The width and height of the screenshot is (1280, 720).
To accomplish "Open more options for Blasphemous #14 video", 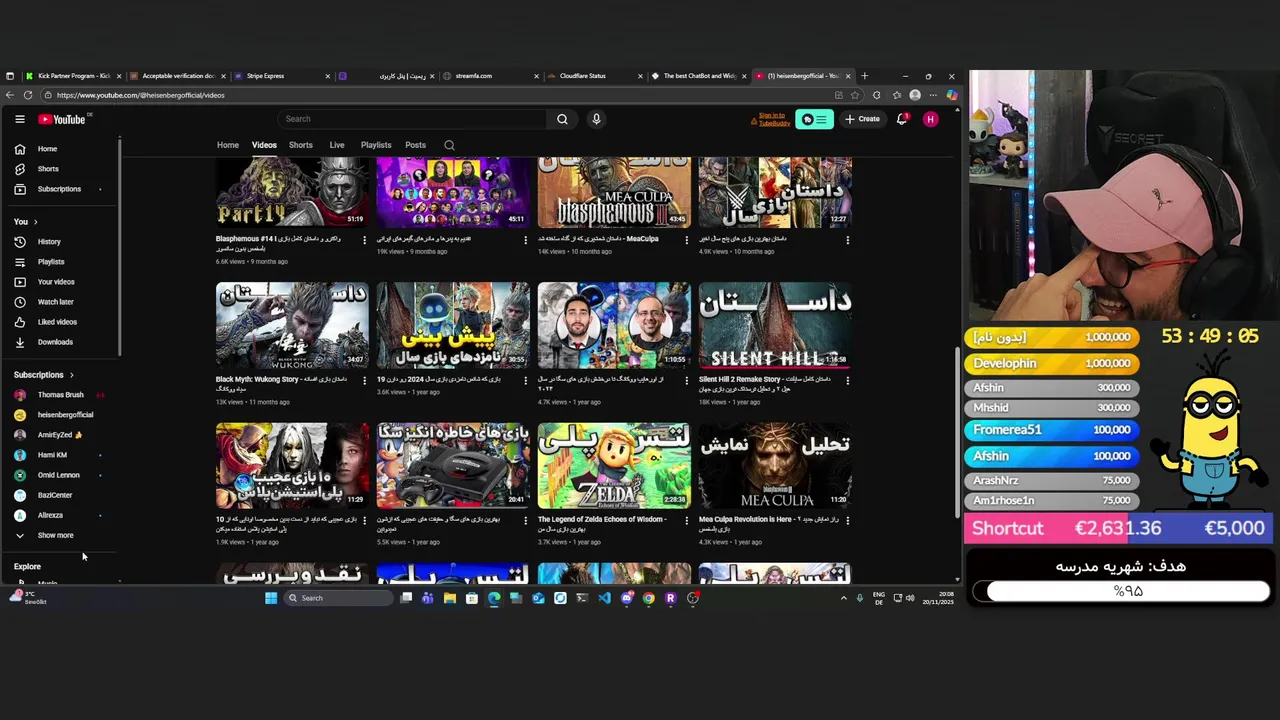I will (x=364, y=240).
